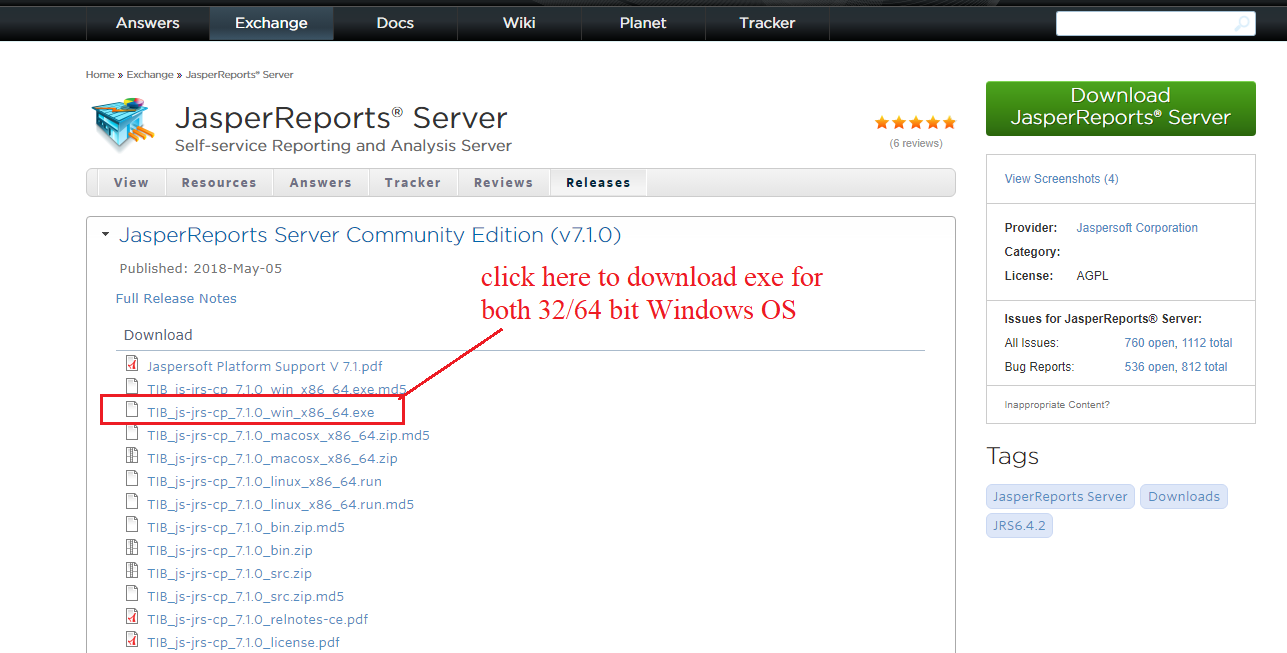Click the Inappropriate Content? link
Viewport: 1287px width, 653px height.
point(1057,405)
